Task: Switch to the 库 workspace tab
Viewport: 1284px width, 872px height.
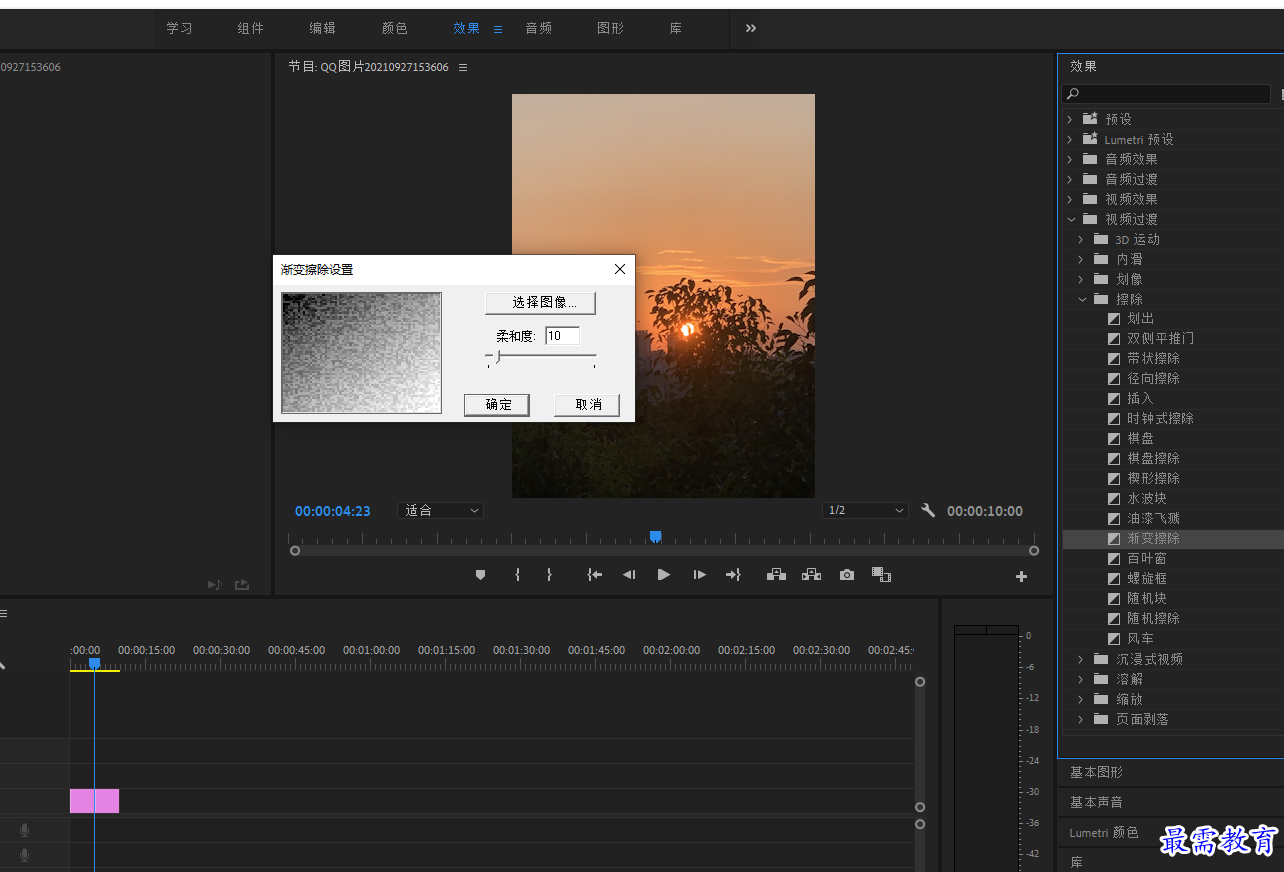Action: click(676, 28)
